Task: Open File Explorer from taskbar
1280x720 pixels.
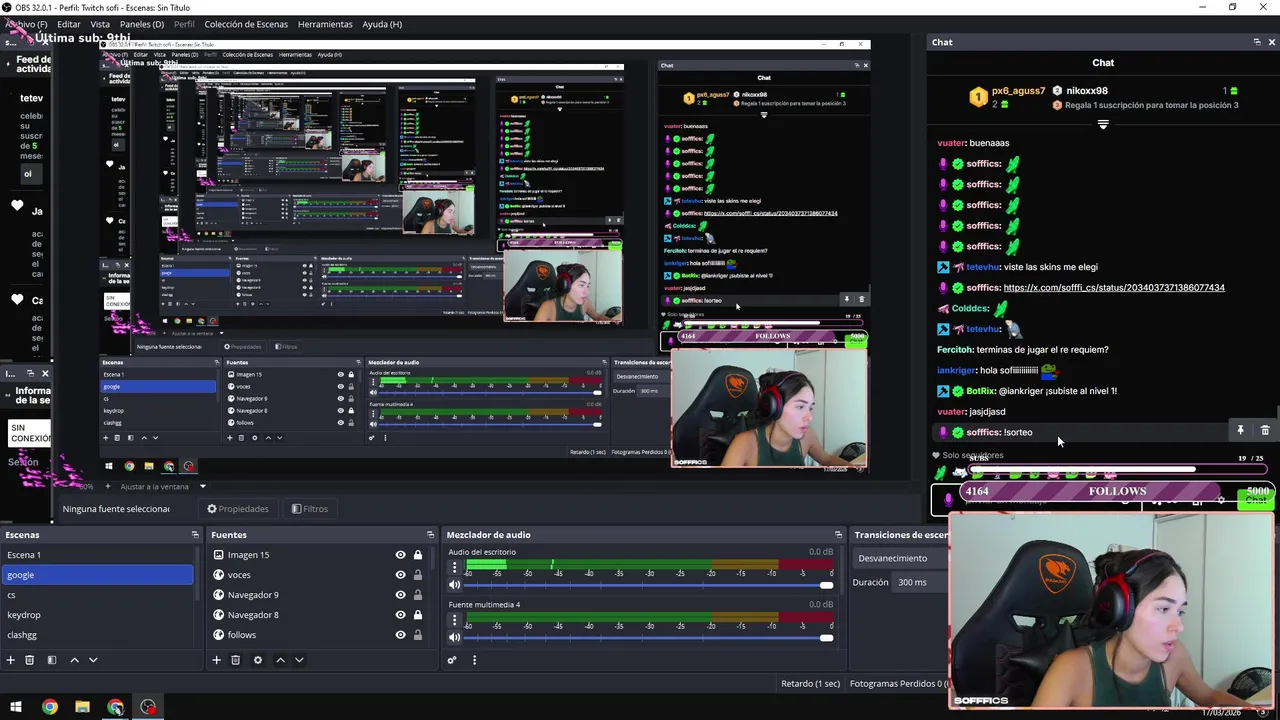Action: point(82,707)
